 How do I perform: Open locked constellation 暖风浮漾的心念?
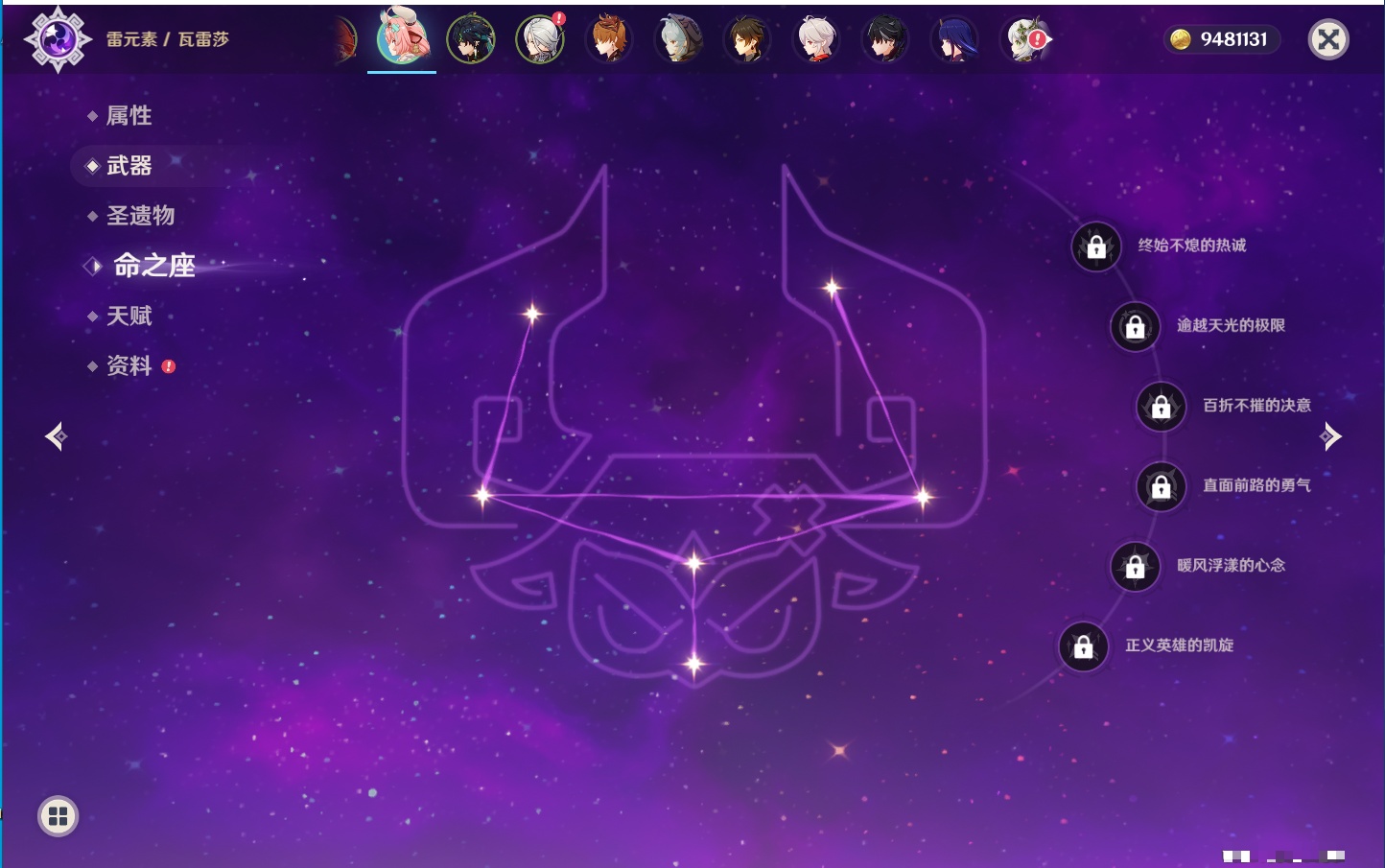[1136, 566]
